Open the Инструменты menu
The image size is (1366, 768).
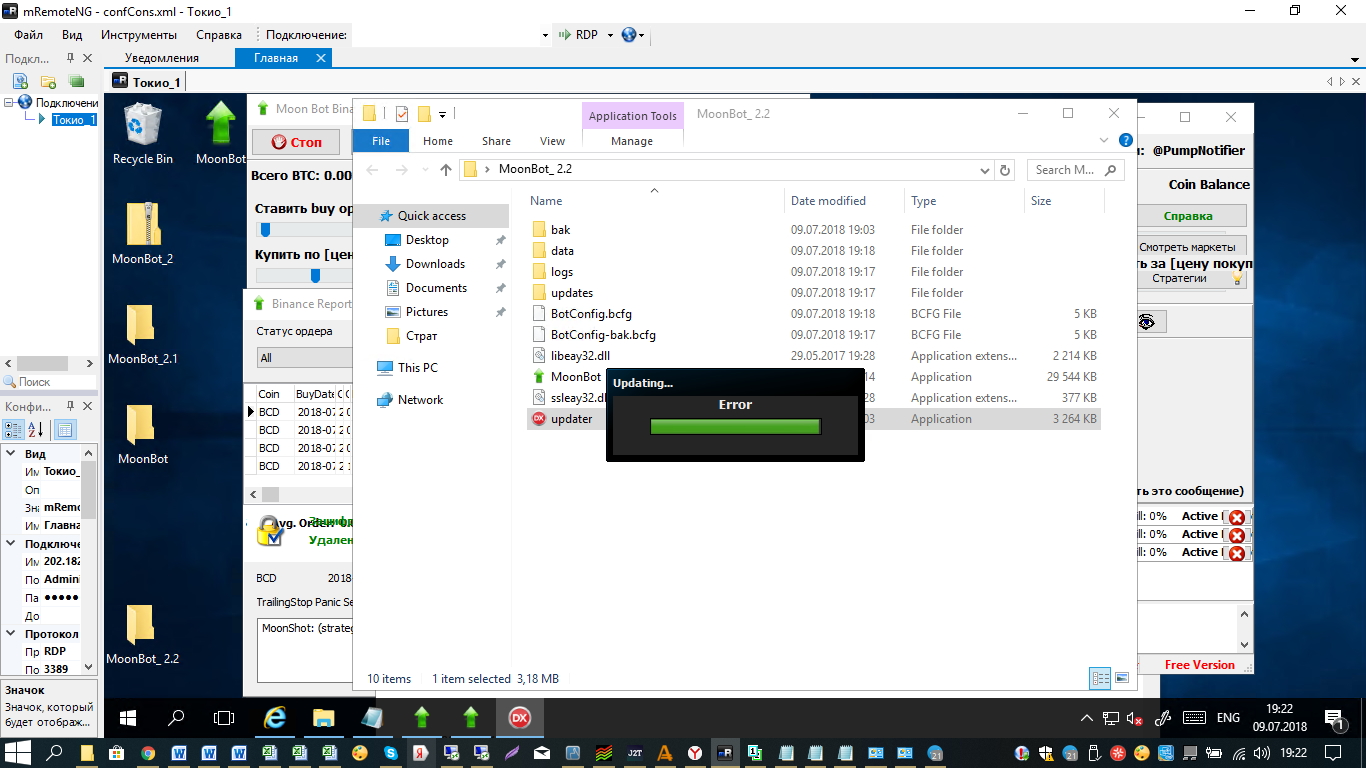139,35
